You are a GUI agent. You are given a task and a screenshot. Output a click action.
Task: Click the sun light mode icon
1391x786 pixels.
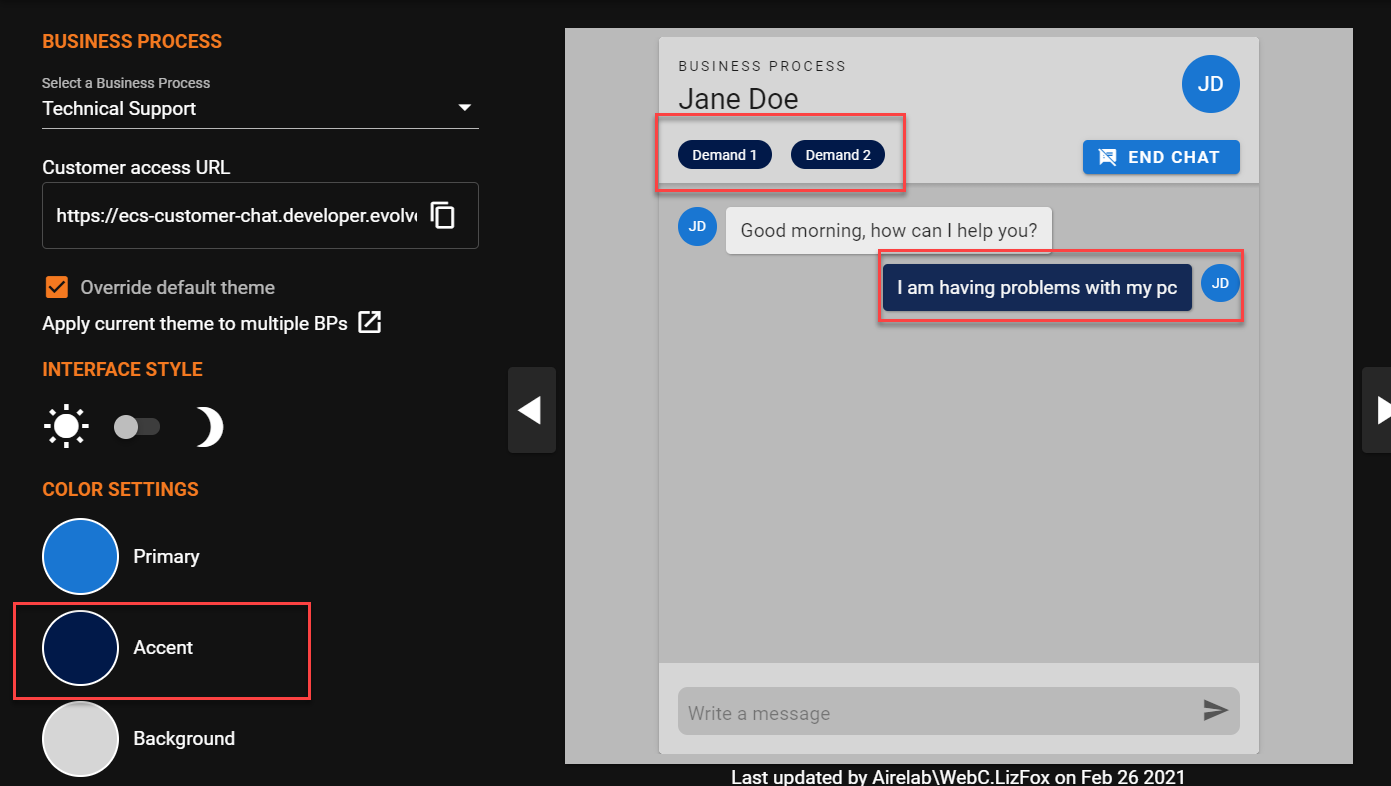coord(66,427)
